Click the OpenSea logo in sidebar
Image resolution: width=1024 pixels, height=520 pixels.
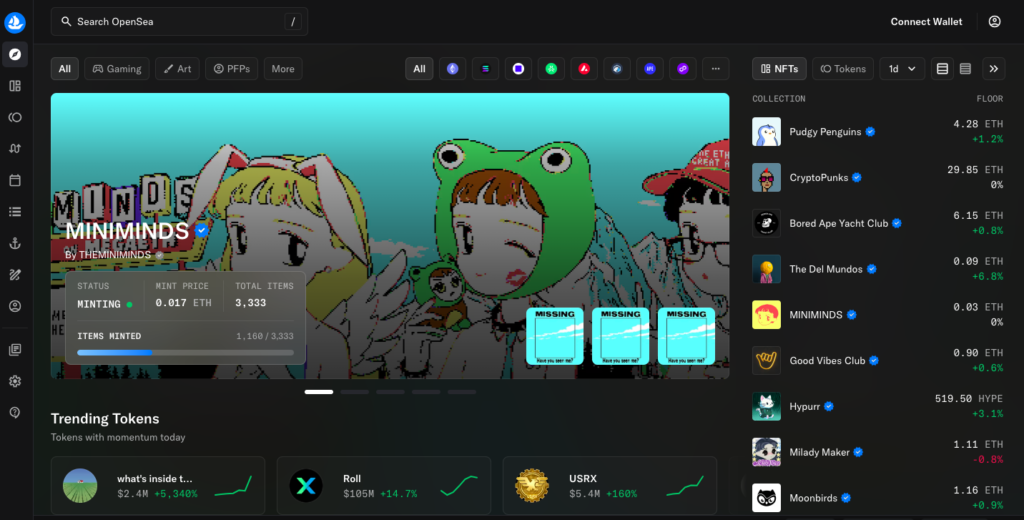pyautogui.click(x=15, y=21)
